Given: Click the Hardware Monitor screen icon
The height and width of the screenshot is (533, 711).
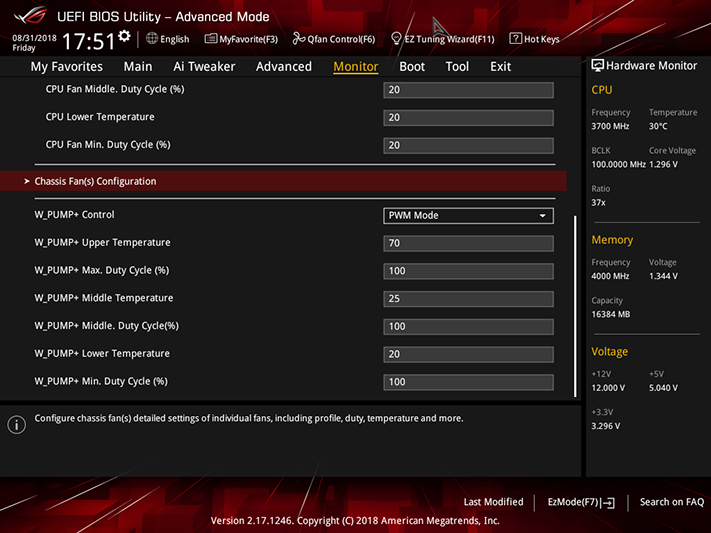Looking at the screenshot, I should (x=597, y=65).
